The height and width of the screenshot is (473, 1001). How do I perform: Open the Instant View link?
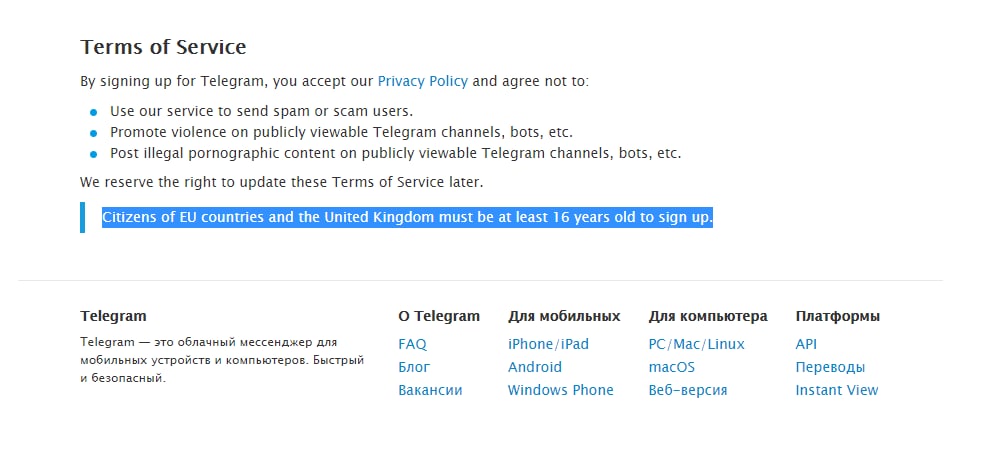pyautogui.click(x=837, y=390)
